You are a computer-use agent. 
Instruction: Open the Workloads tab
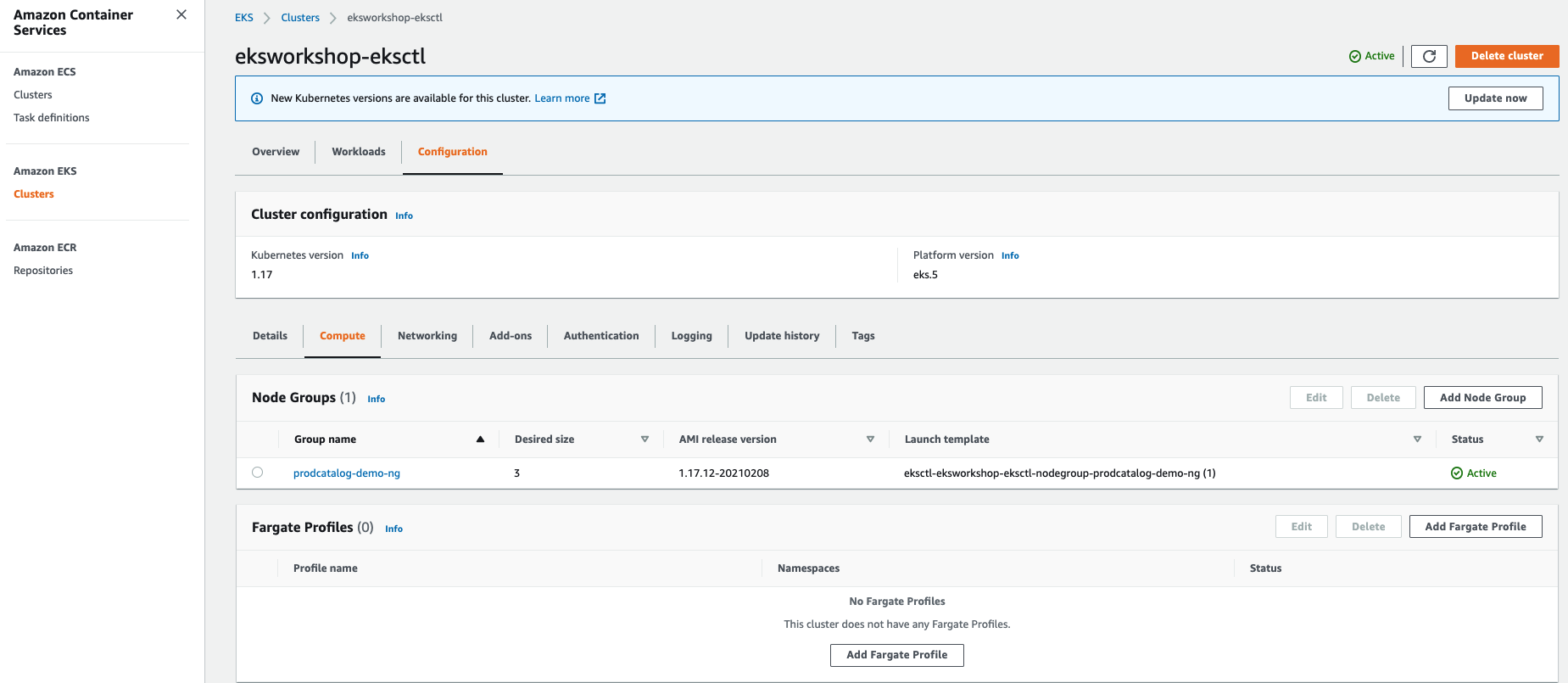[x=359, y=152]
